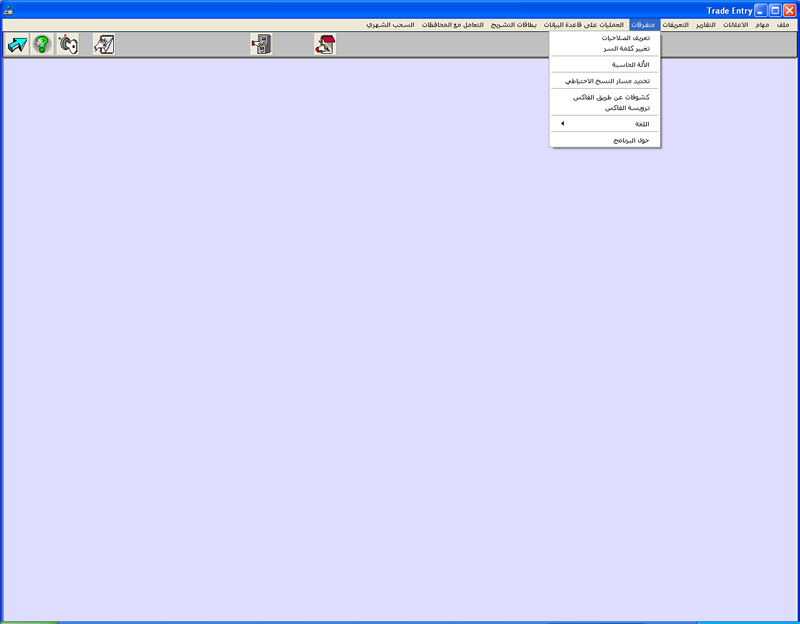Viewport: 800px width, 624px height.
Task: Open حول البرنامج about entry
Action: pos(631,140)
